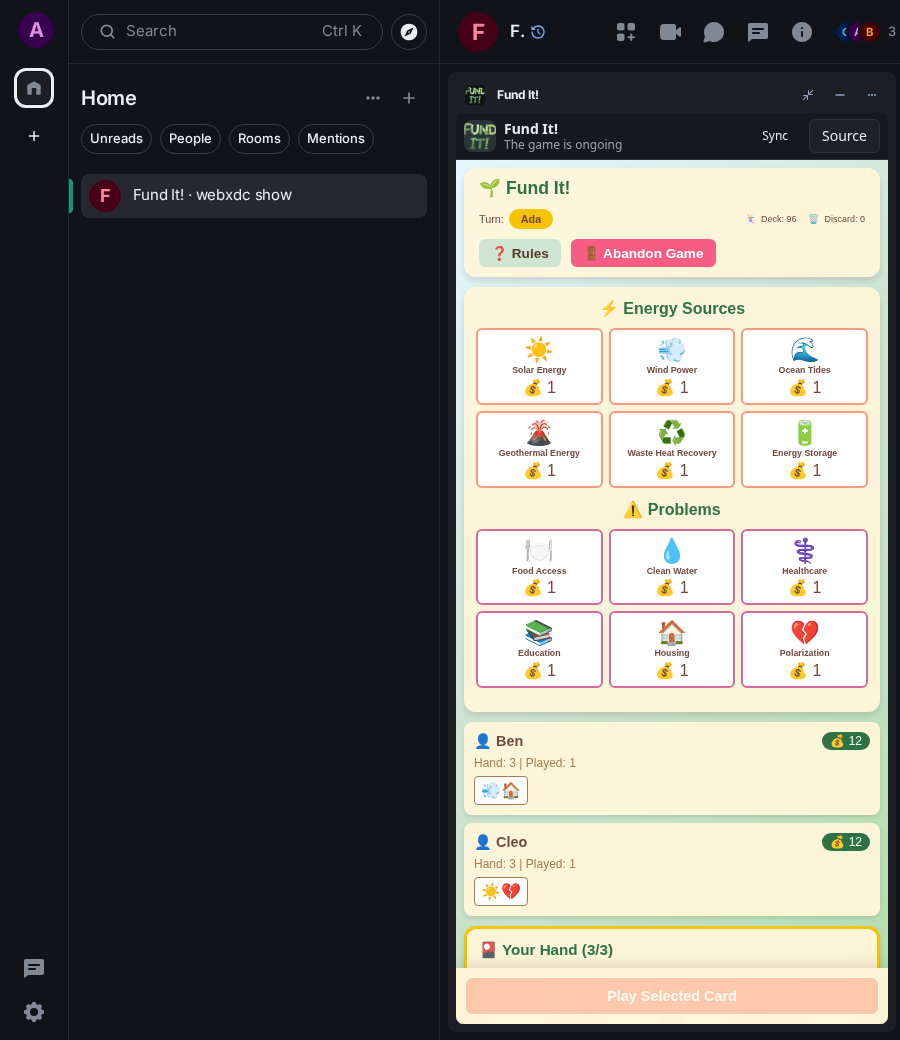Select the Polarization problem card
This screenshot has height=1040, width=900.
(x=804, y=649)
